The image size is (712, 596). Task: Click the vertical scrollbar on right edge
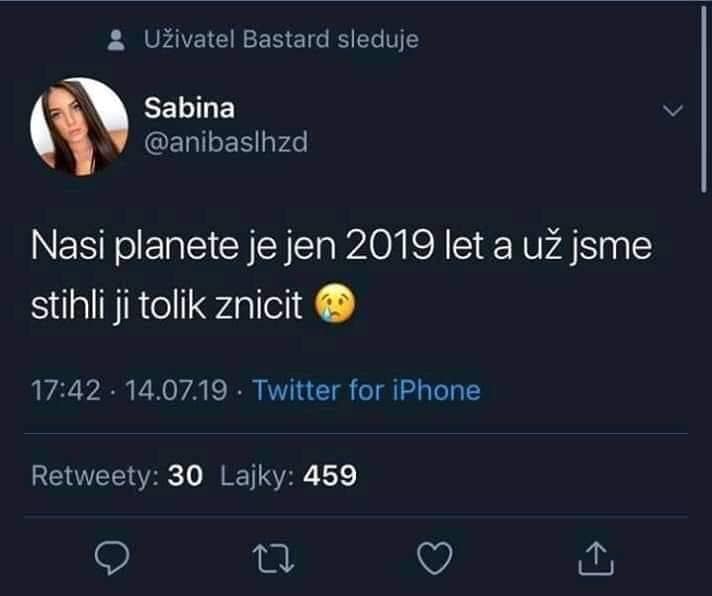(703, 101)
